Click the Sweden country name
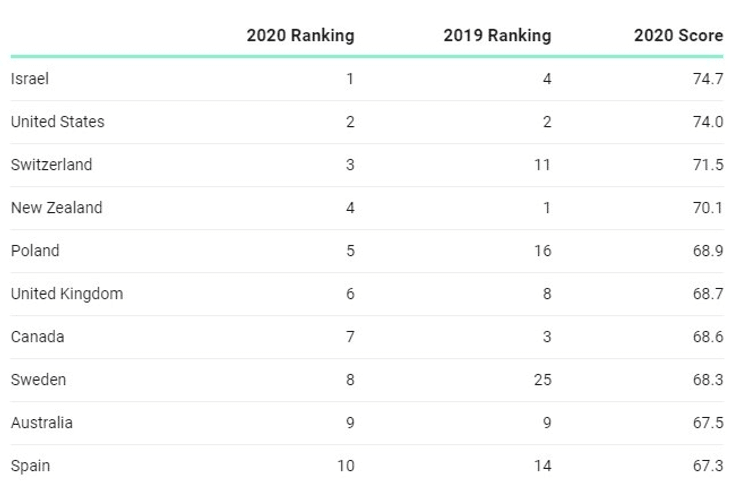Screen dimensions: 740x489 point(38,380)
